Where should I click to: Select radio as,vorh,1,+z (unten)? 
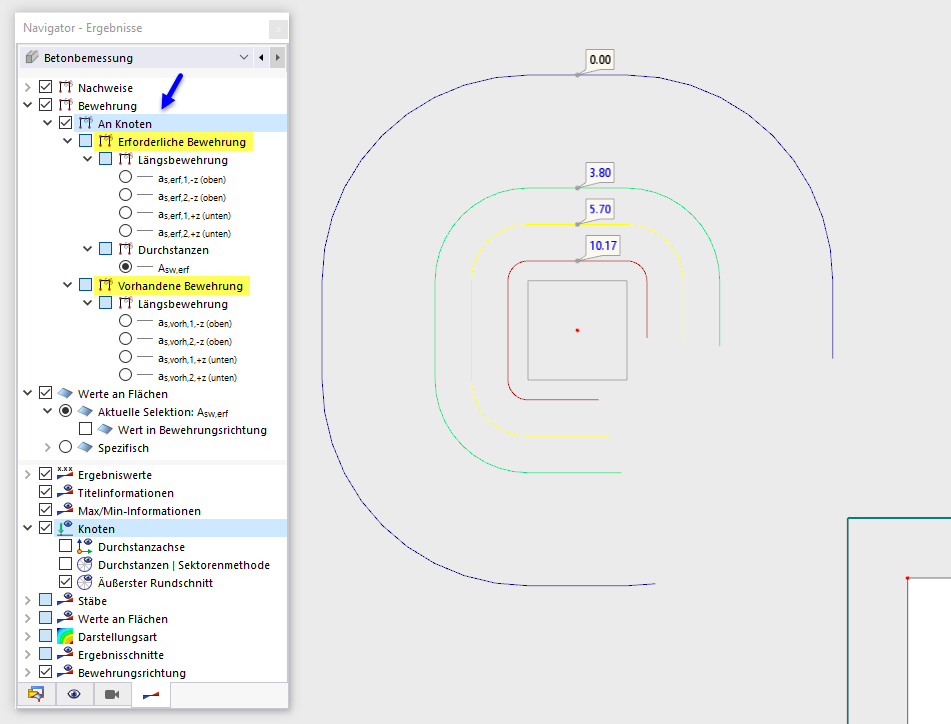(126, 357)
